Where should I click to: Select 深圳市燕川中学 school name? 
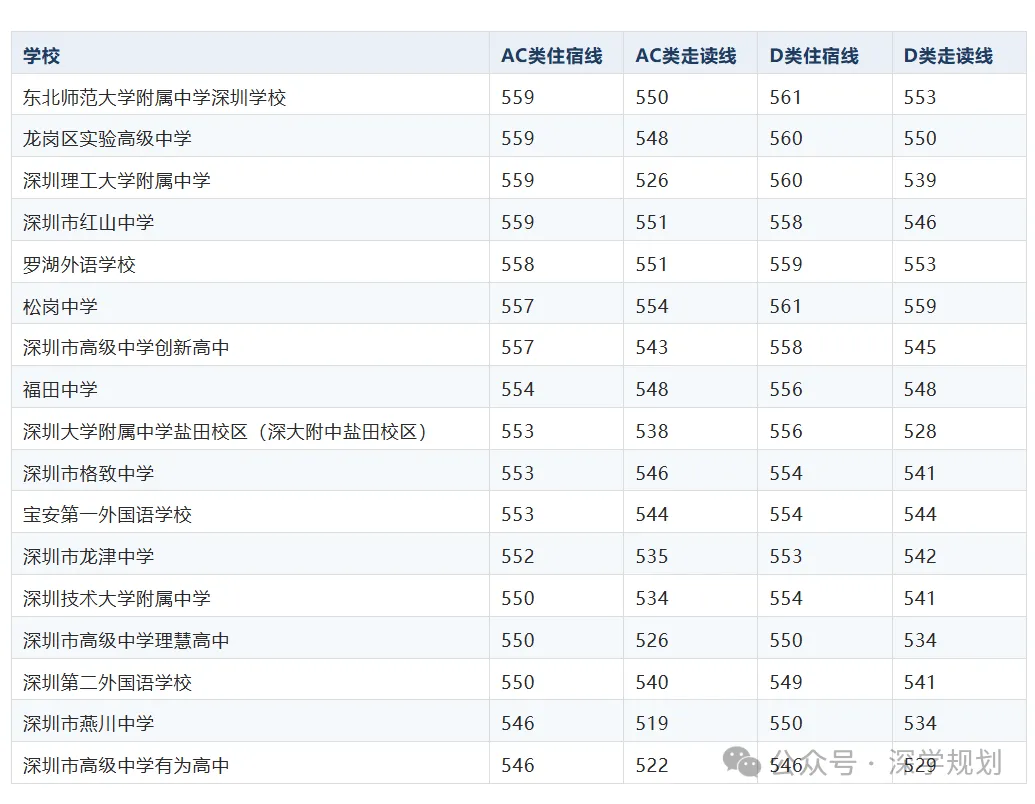click(88, 723)
